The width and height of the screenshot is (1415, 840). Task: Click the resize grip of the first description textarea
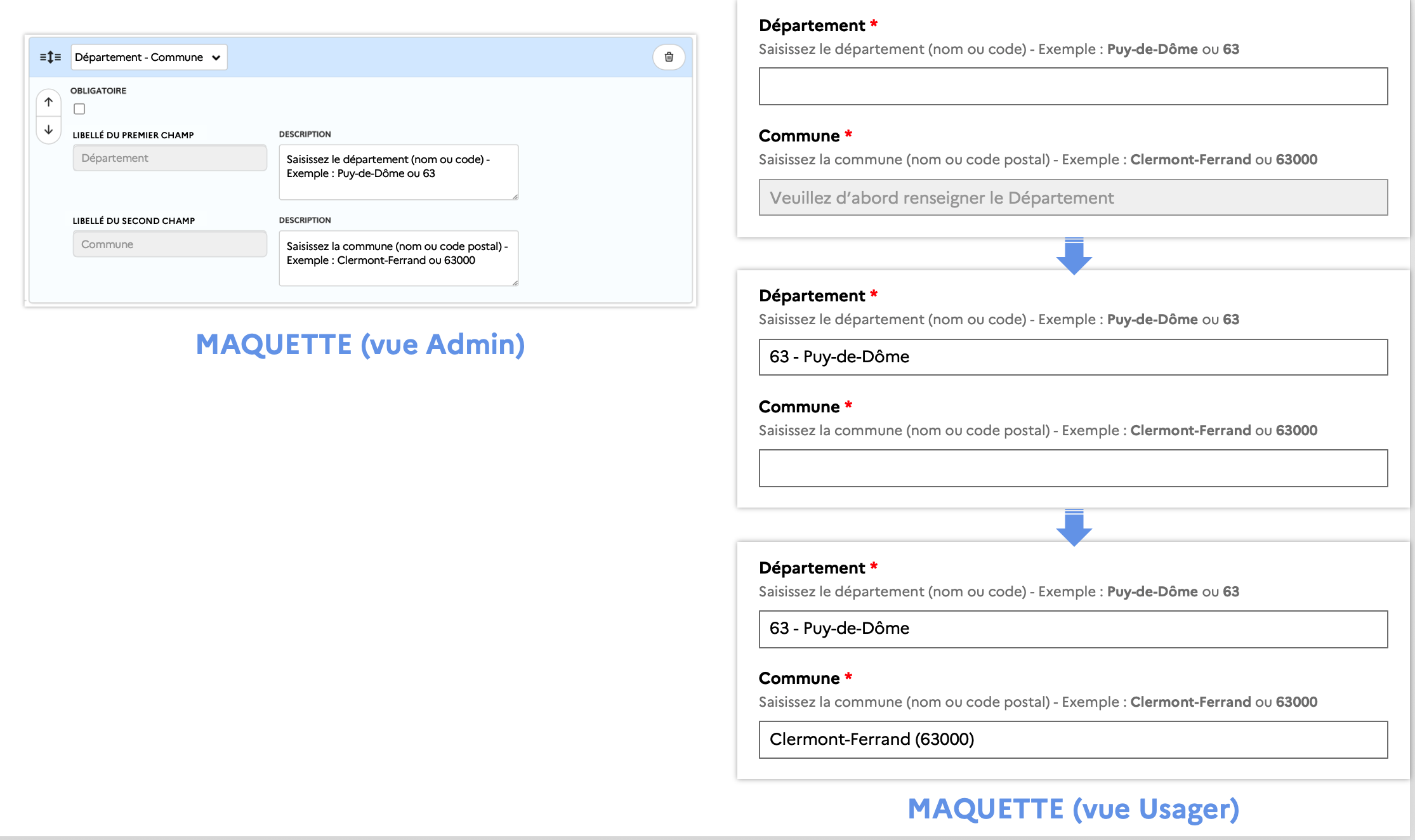(514, 196)
